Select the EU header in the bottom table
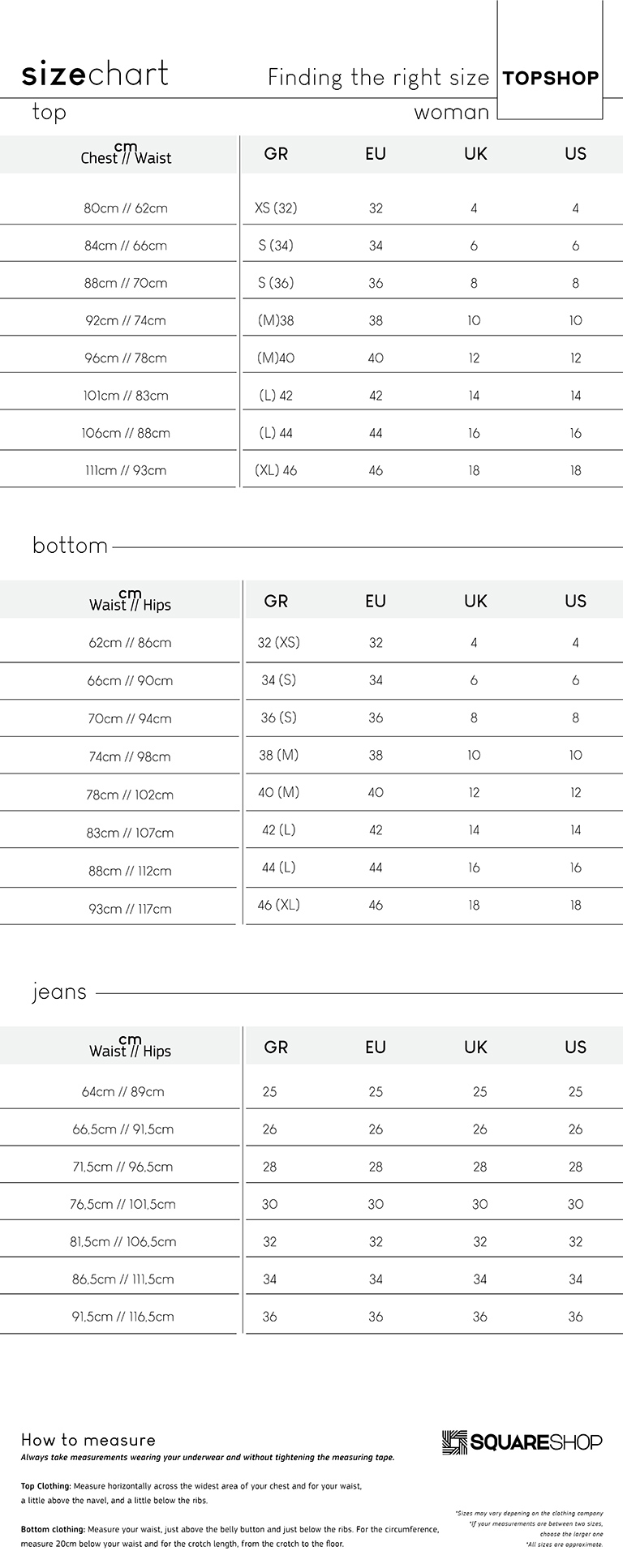This screenshot has width=623, height=1568. (376, 601)
